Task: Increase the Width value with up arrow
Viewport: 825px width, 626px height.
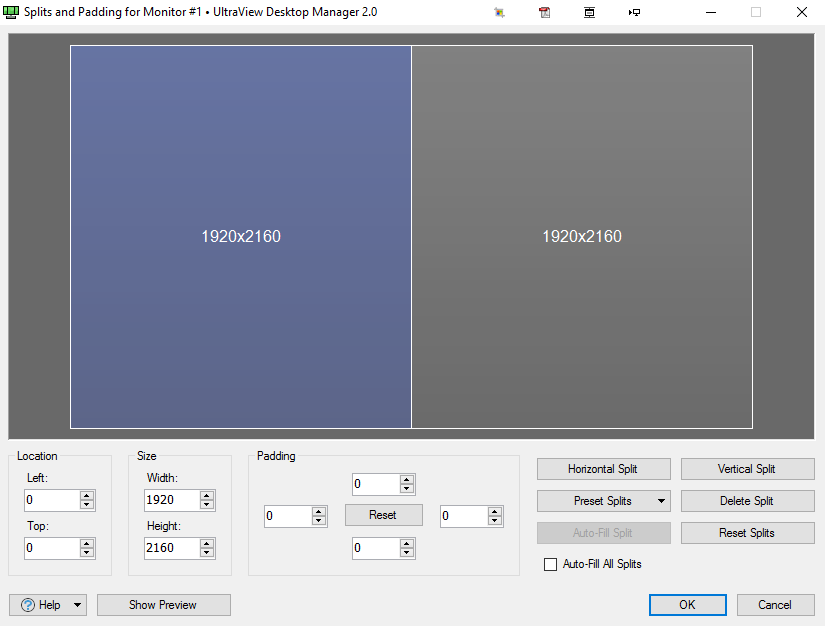Action: click(206, 495)
